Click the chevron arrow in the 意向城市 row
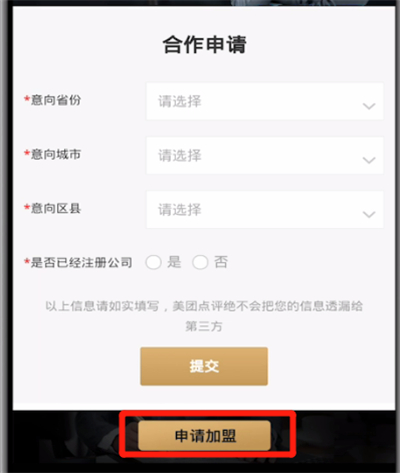 click(x=369, y=160)
